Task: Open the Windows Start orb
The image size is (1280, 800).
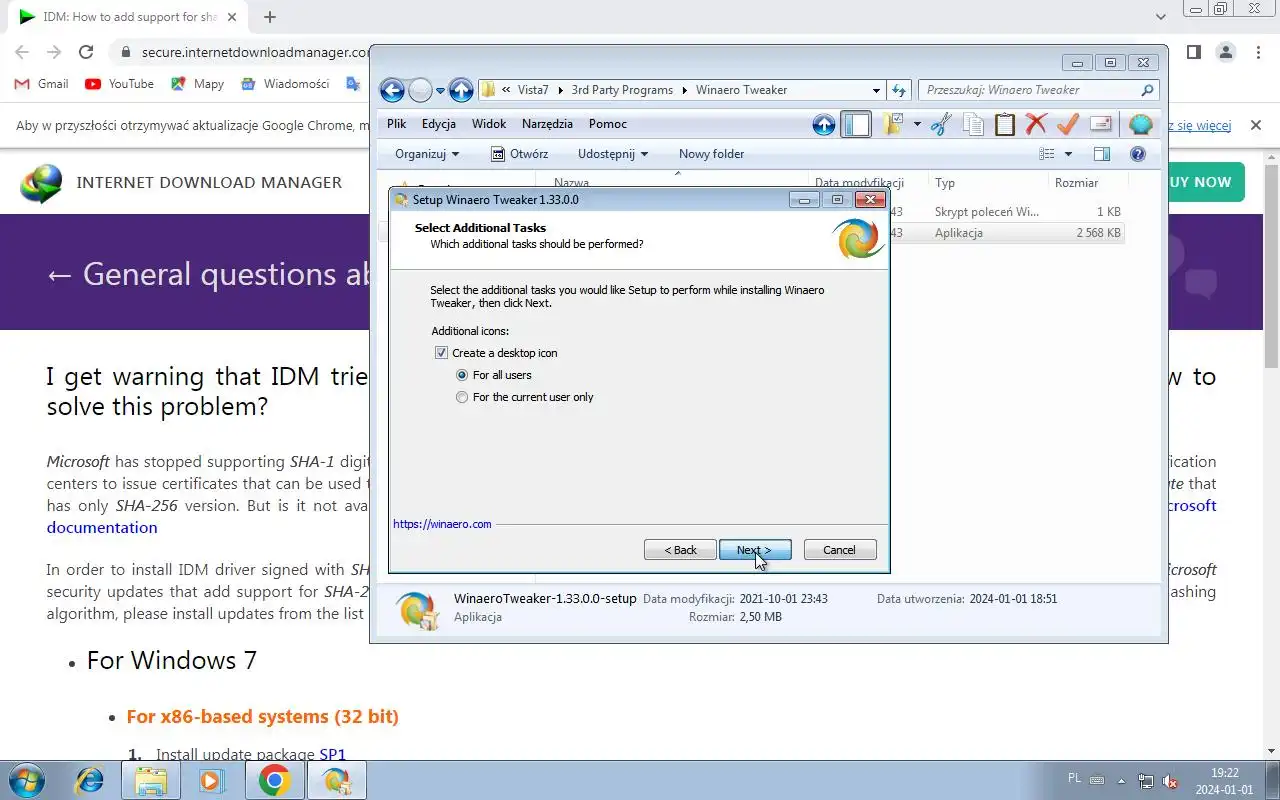Action: tap(25, 780)
